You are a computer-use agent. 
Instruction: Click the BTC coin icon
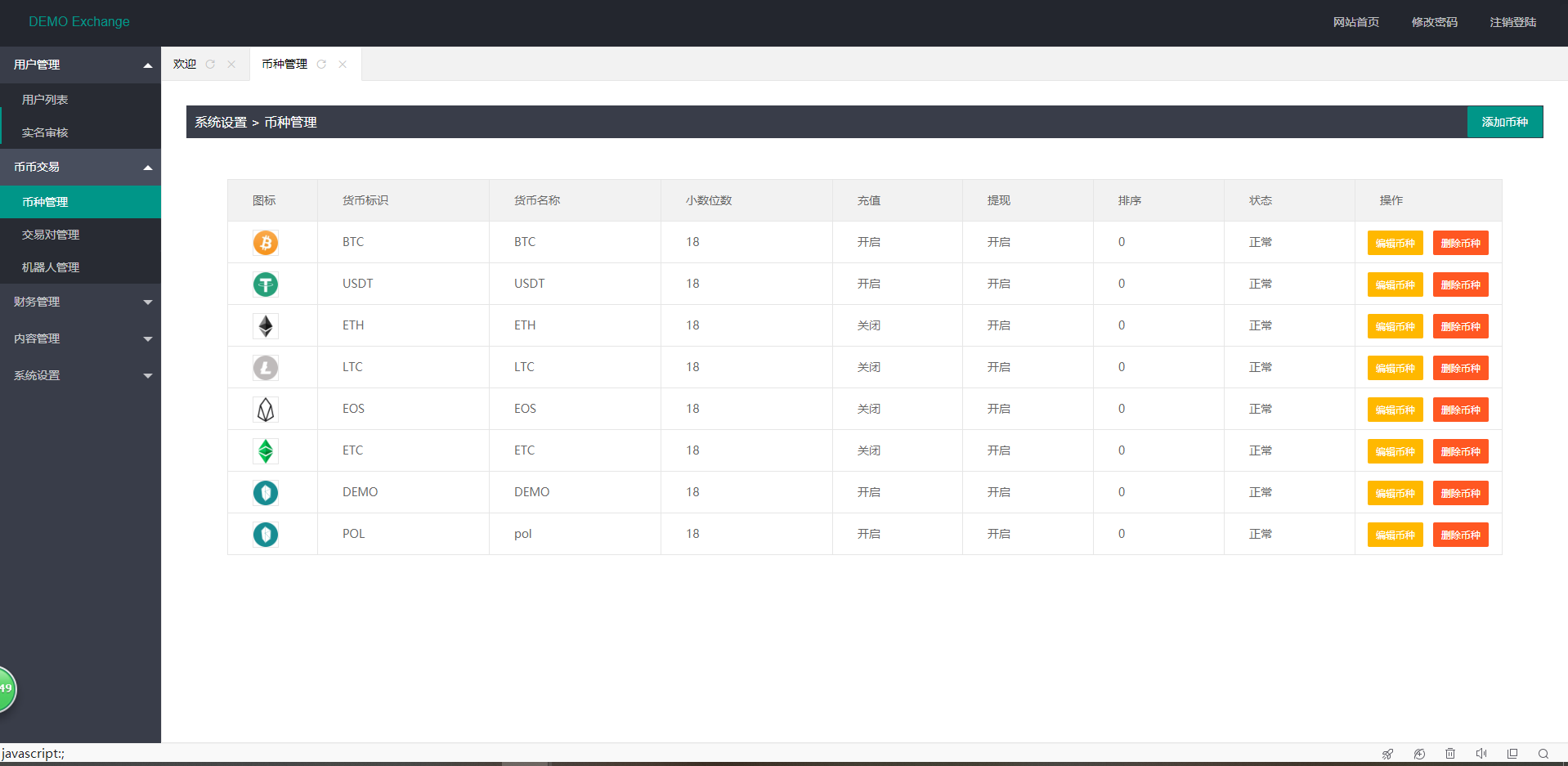click(265, 243)
